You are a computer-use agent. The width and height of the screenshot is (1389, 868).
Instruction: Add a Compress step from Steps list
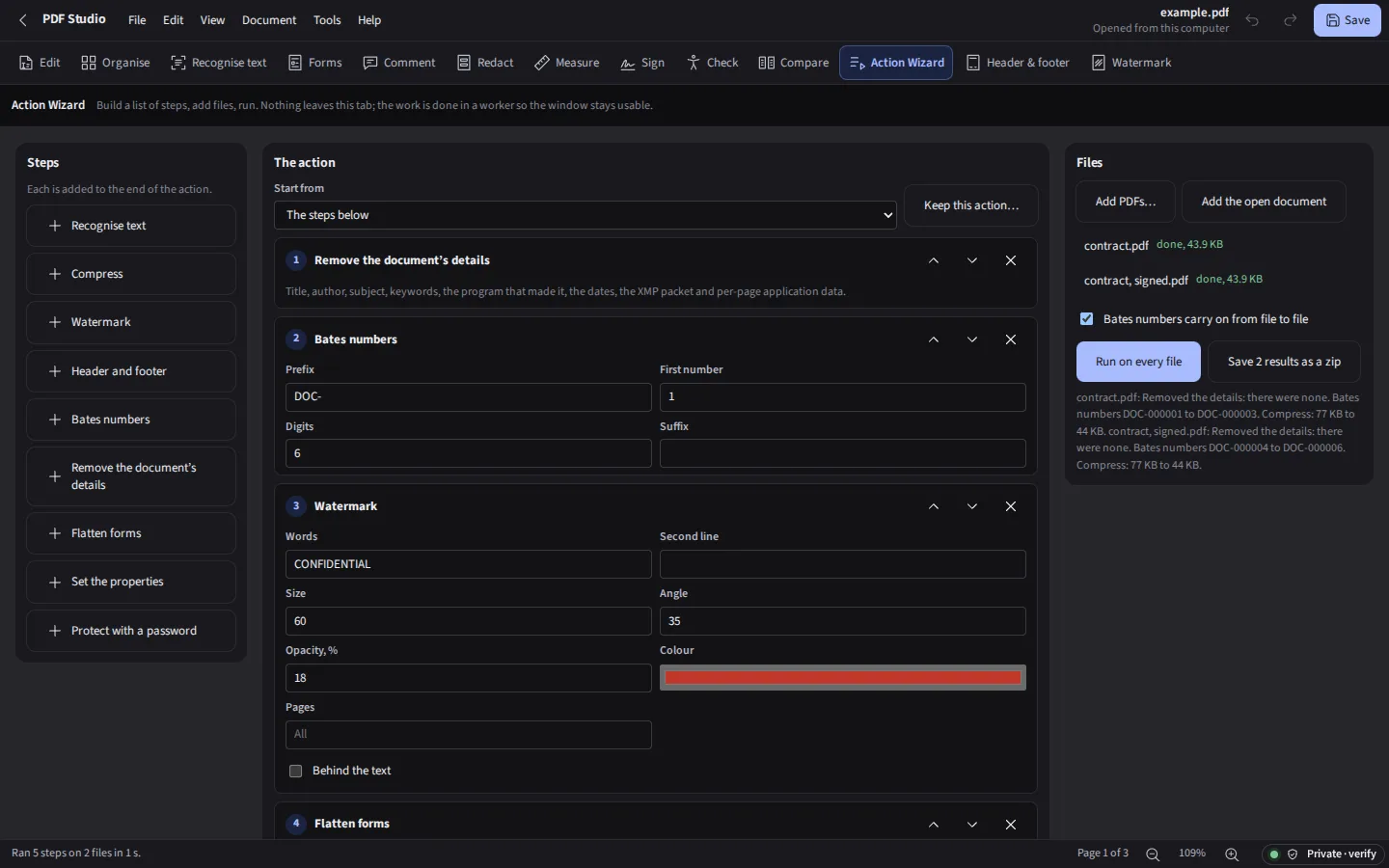click(x=131, y=274)
